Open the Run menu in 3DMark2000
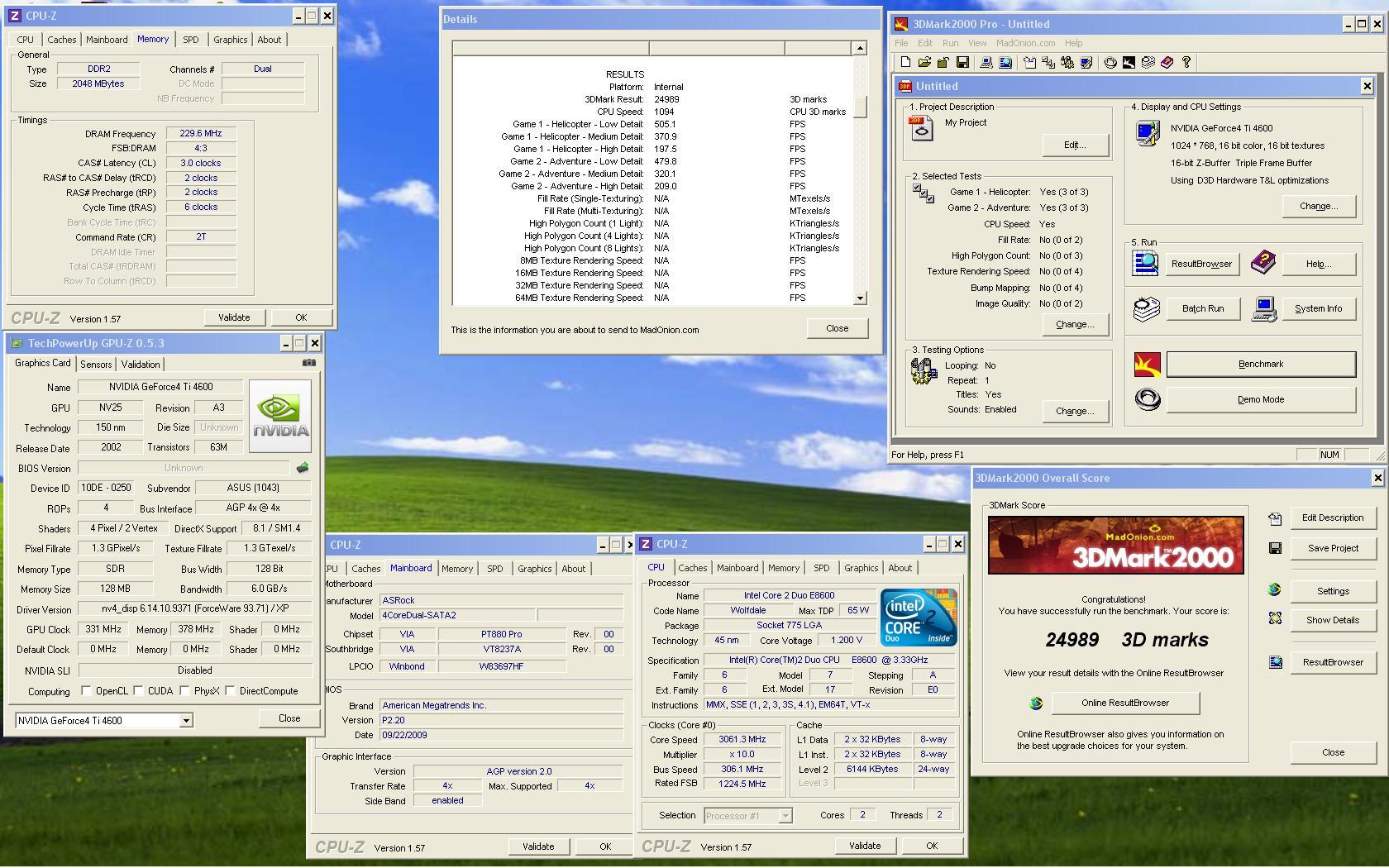 [951, 43]
